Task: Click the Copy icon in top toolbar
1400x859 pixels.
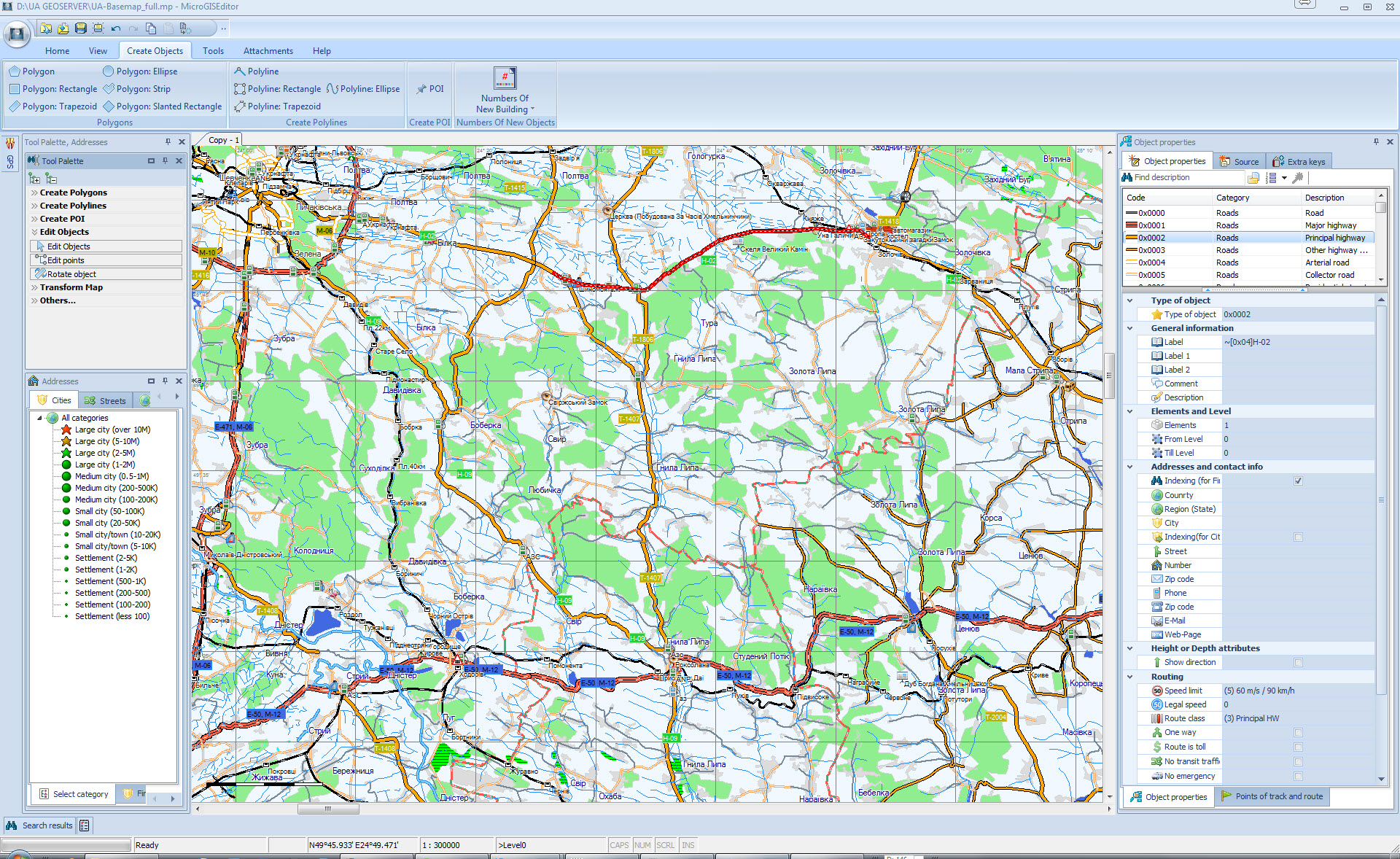Action: (x=151, y=28)
